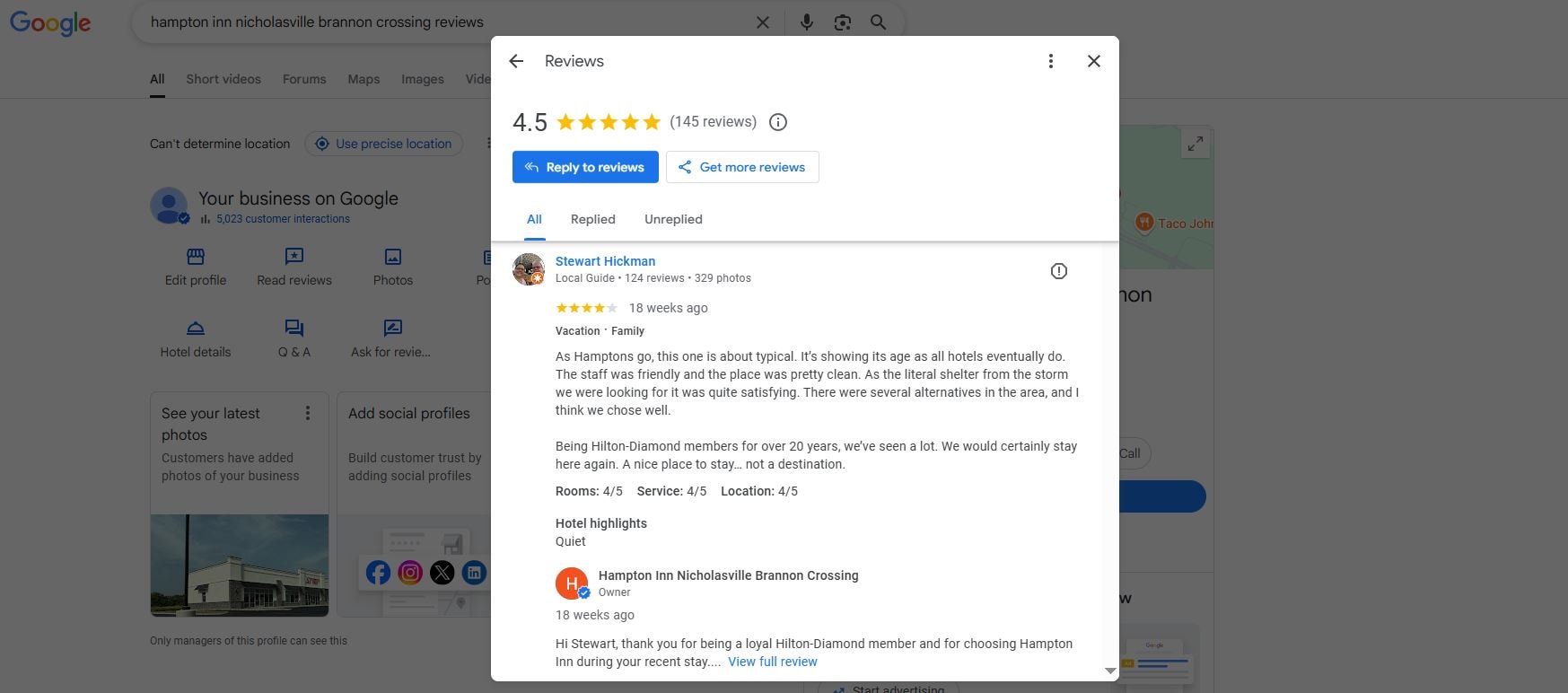Image resolution: width=1568 pixels, height=693 pixels.
Task: Start voice search with microphone icon
Action: pyautogui.click(x=806, y=22)
